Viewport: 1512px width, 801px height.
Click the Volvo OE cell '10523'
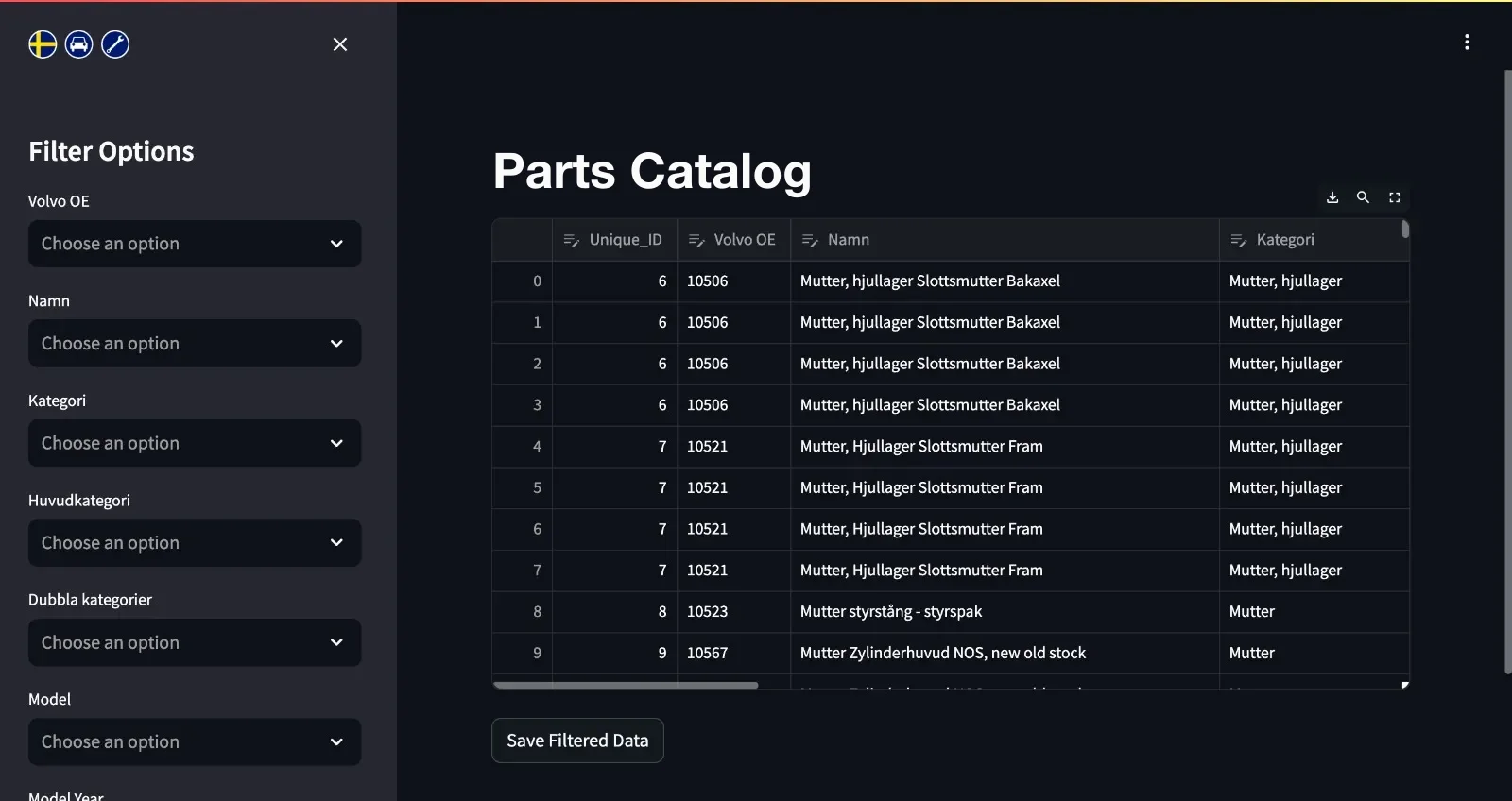pyautogui.click(x=733, y=612)
